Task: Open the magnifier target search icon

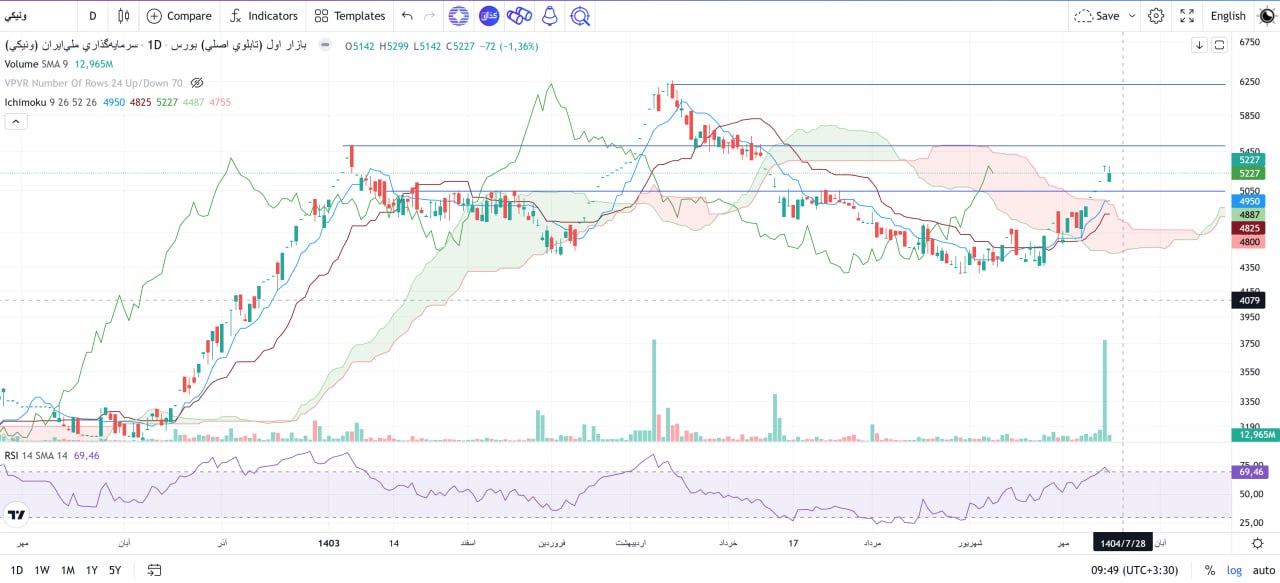Action: click(580, 16)
